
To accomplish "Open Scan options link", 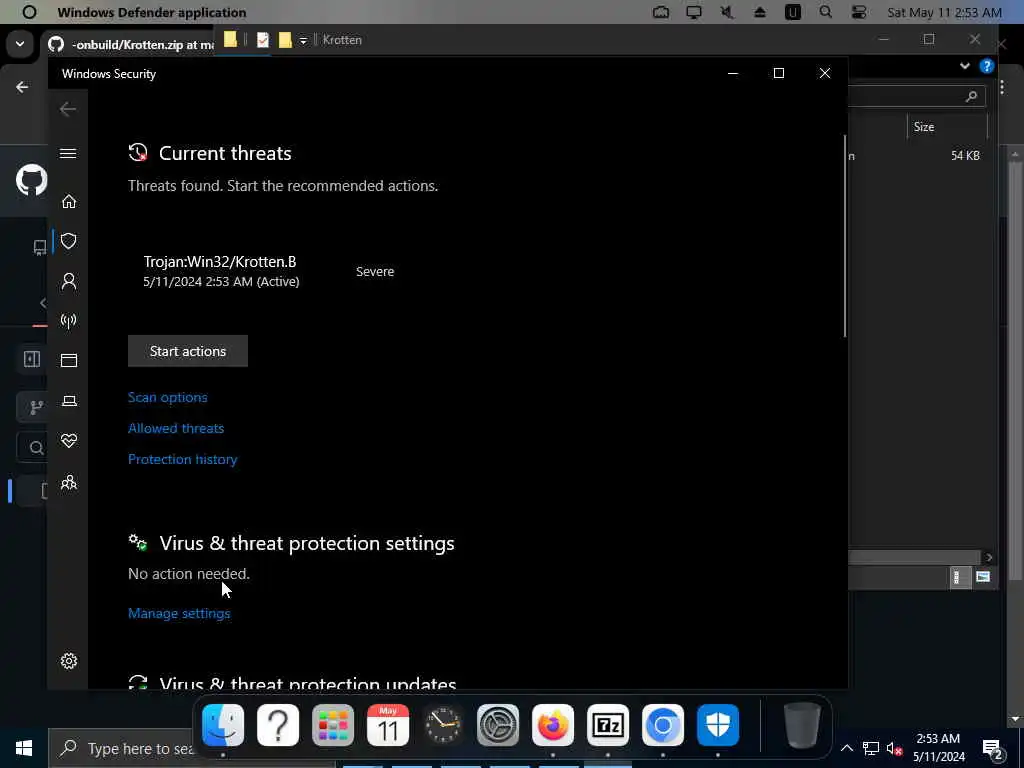I will coord(167,397).
